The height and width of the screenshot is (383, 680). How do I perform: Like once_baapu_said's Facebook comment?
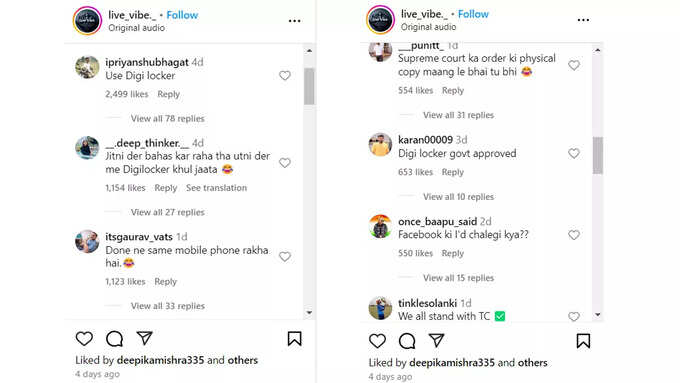(x=574, y=235)
